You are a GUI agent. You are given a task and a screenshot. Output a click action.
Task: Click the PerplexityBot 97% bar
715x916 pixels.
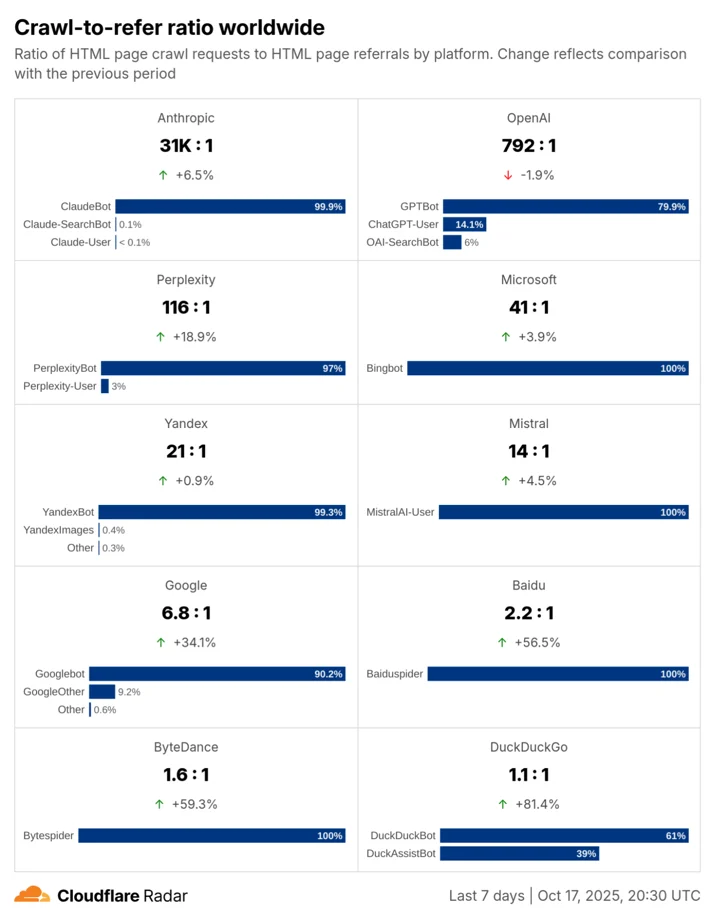[223, 369]
